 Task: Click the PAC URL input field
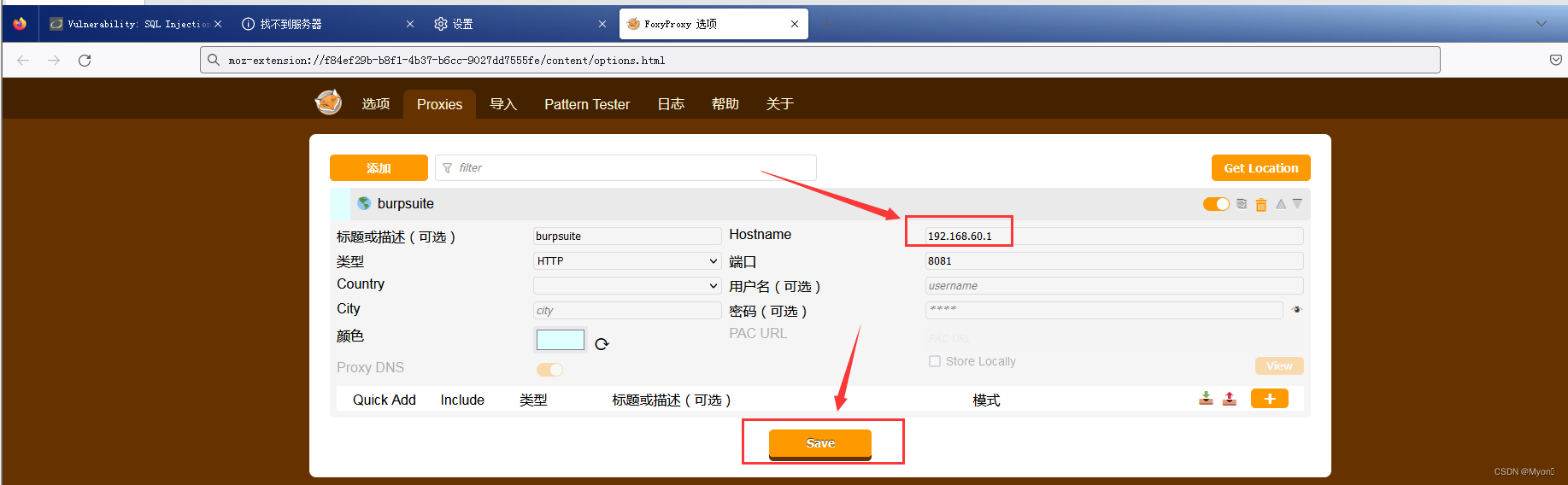point(1114,338)
